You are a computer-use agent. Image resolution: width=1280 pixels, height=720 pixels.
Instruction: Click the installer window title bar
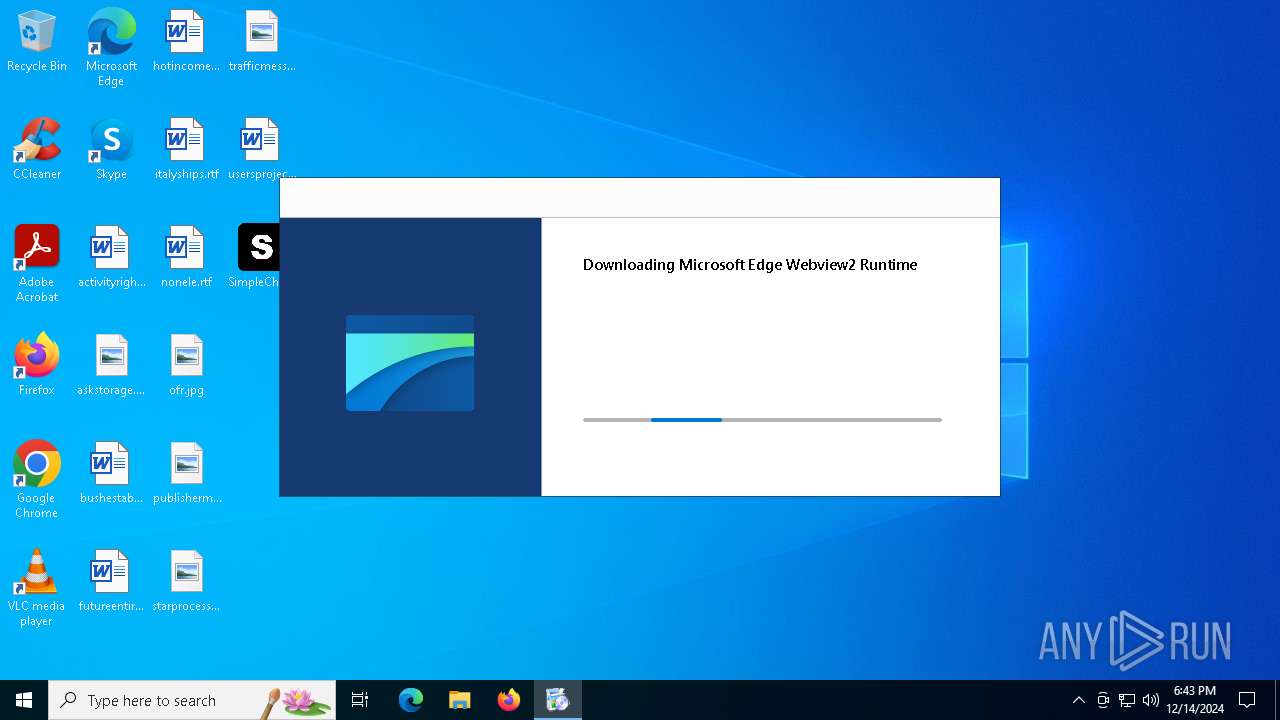(x=640, y=198)
